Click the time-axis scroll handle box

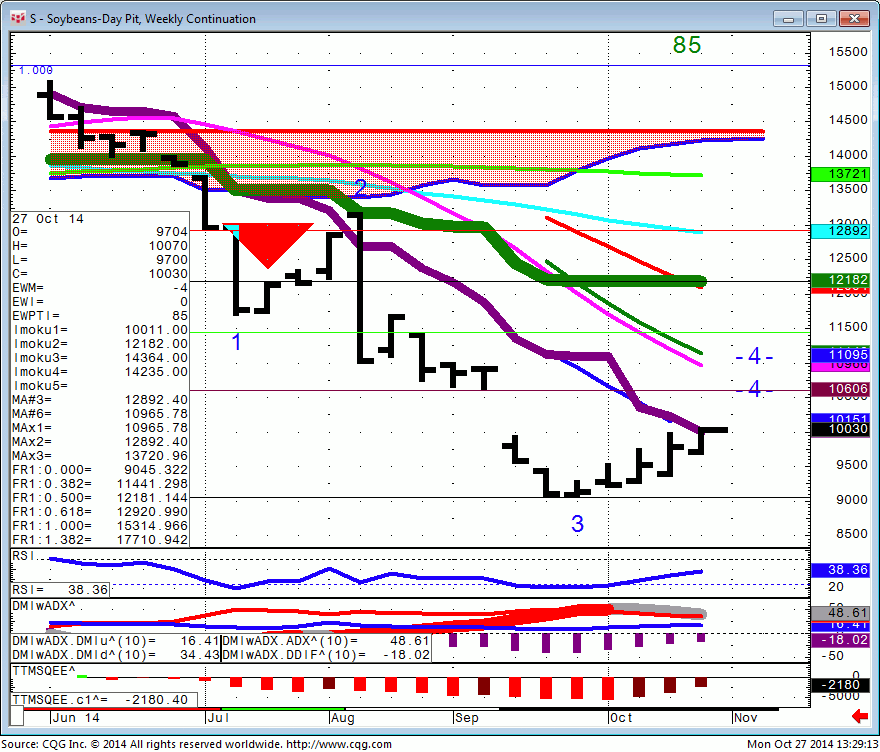pyautogui.click(x=17, y=716)
